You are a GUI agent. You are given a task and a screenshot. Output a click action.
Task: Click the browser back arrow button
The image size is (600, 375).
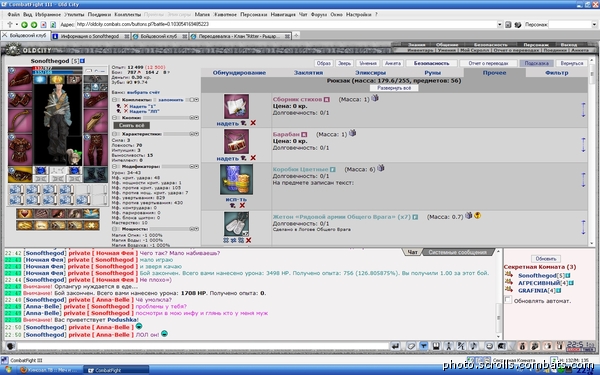click(x=24, y=24)
